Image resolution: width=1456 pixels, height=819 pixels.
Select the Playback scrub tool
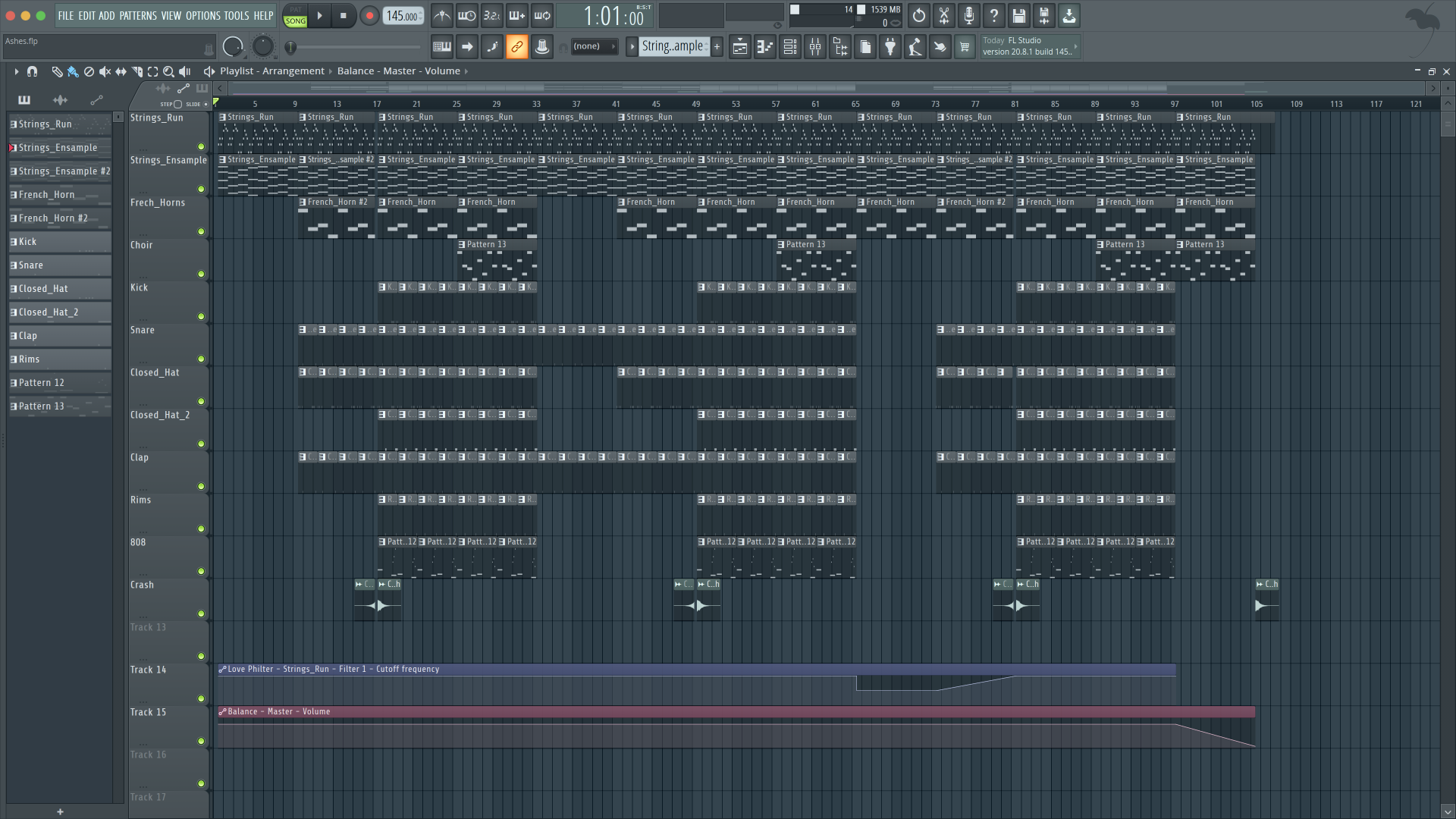[x=184, y=71]
